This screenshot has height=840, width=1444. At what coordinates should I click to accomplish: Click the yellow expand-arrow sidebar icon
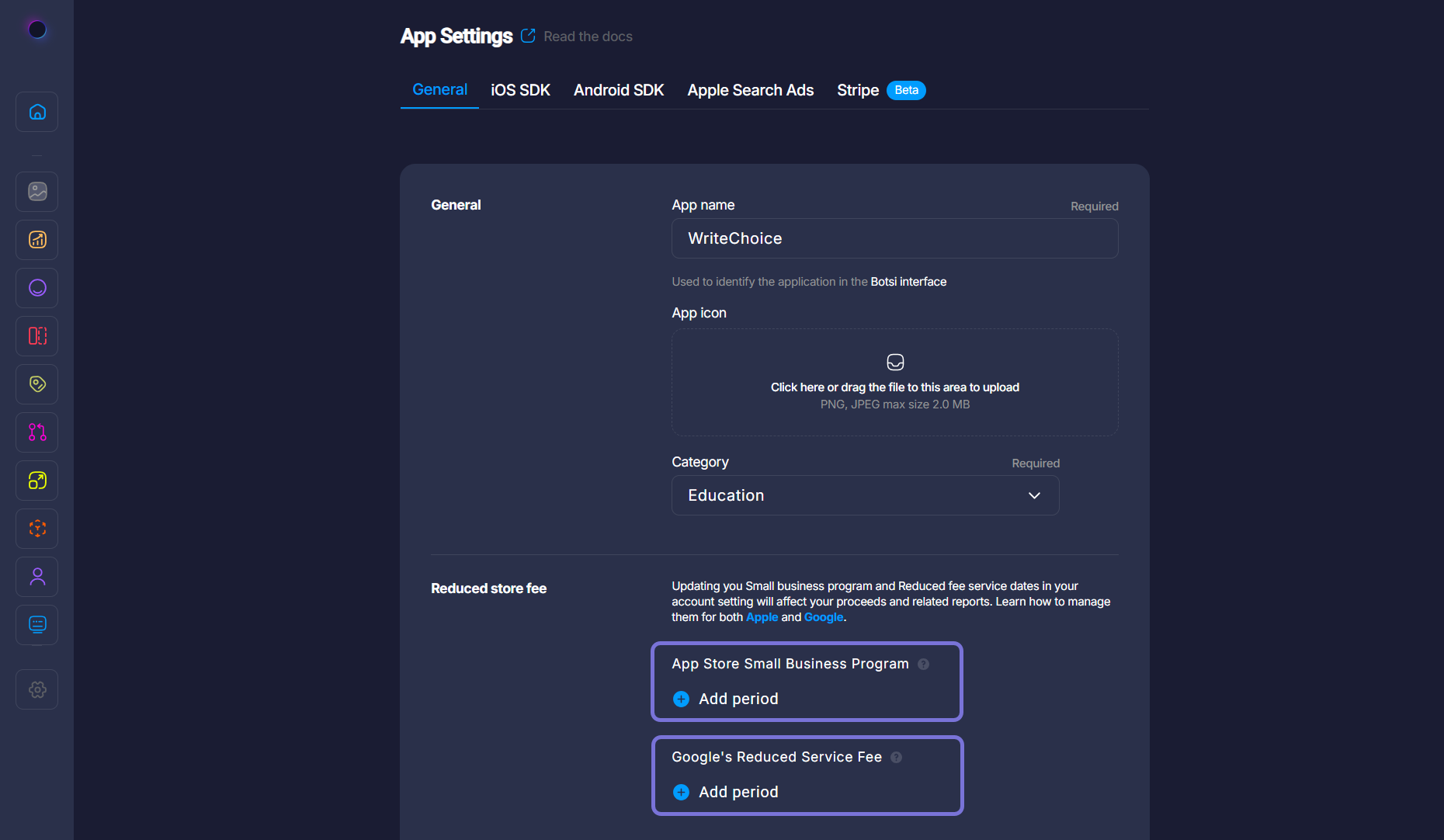pyautogui.click(x=37, y=481)
